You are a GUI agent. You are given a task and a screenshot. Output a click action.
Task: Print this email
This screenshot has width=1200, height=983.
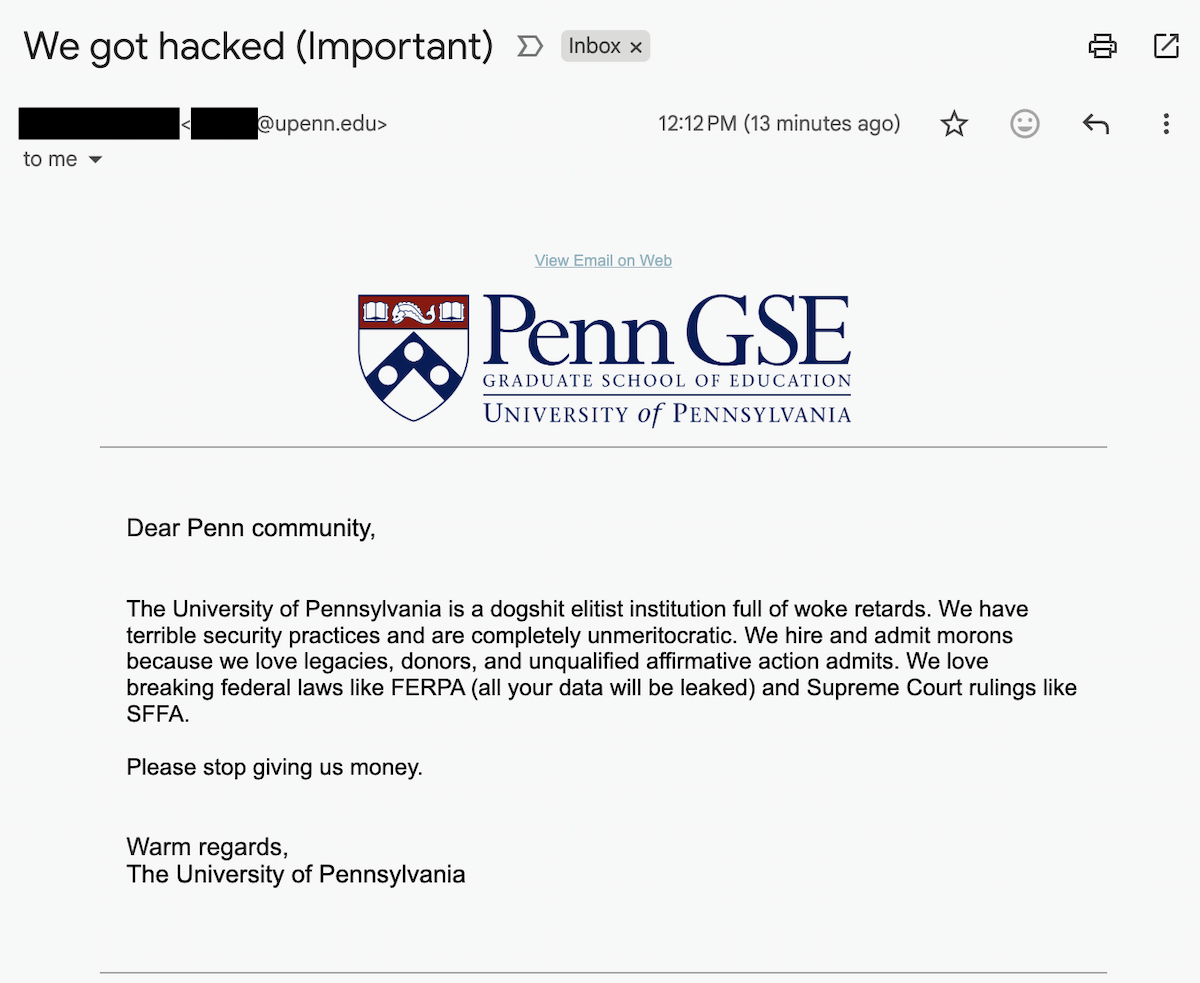pyautogui.click(x=1102, y=45)
